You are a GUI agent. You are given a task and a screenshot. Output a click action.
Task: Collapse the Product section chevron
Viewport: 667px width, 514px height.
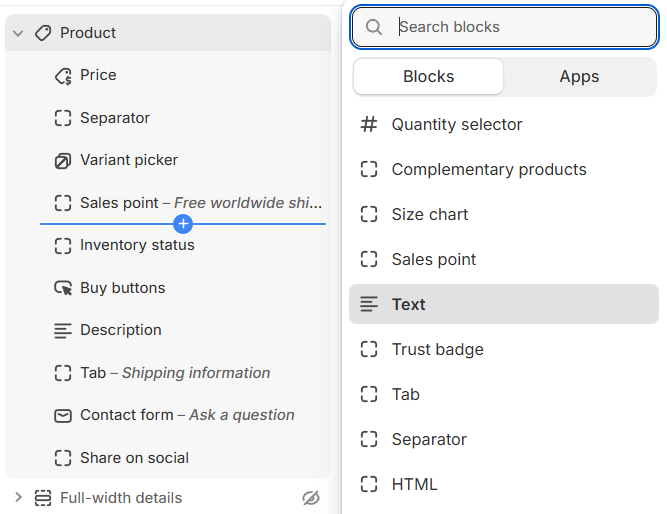click(x=18, y=33)
